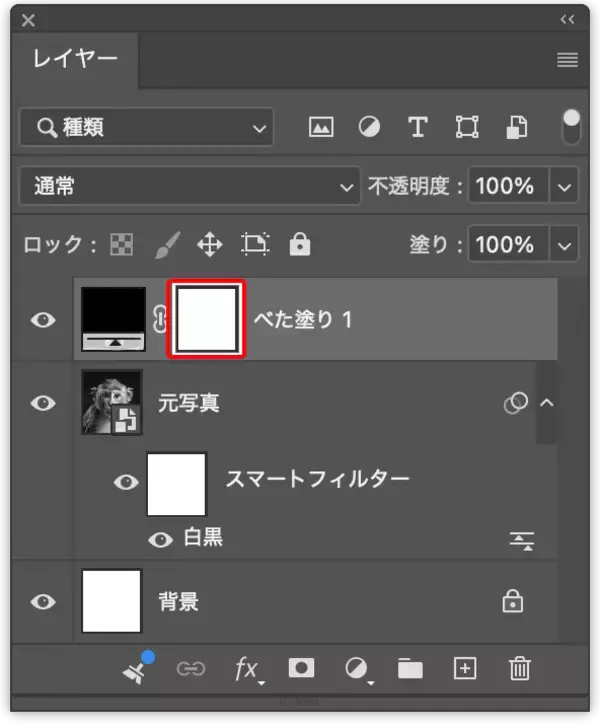Click the 不透明度 100% value field

(509, 186)
